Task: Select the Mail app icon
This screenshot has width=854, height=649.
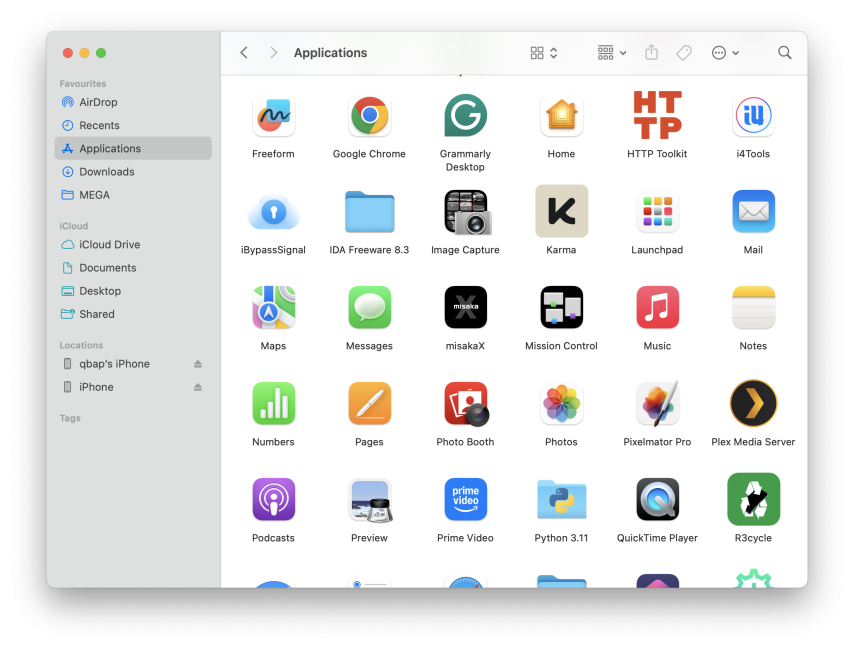Action: pos(753,211)
